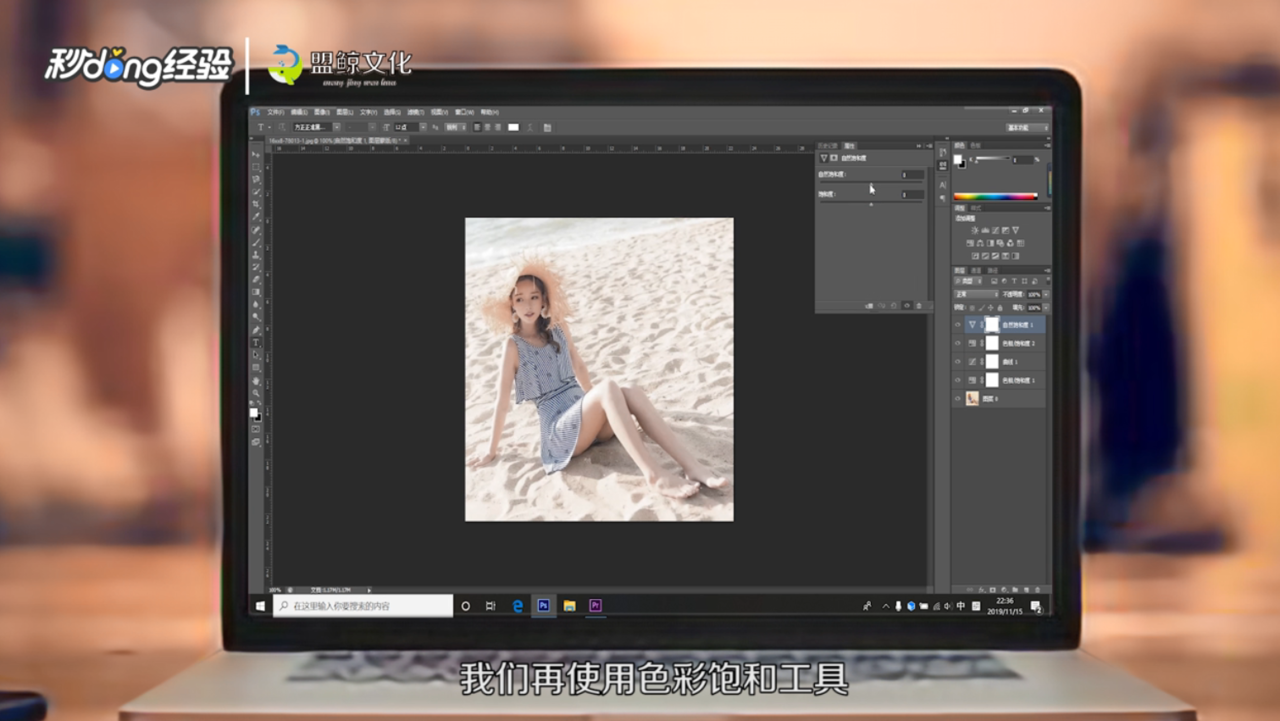The width and height of the screenshot is (1280, 721).
Task: Select the Quick Selection tool
Action: click(256, 192)
